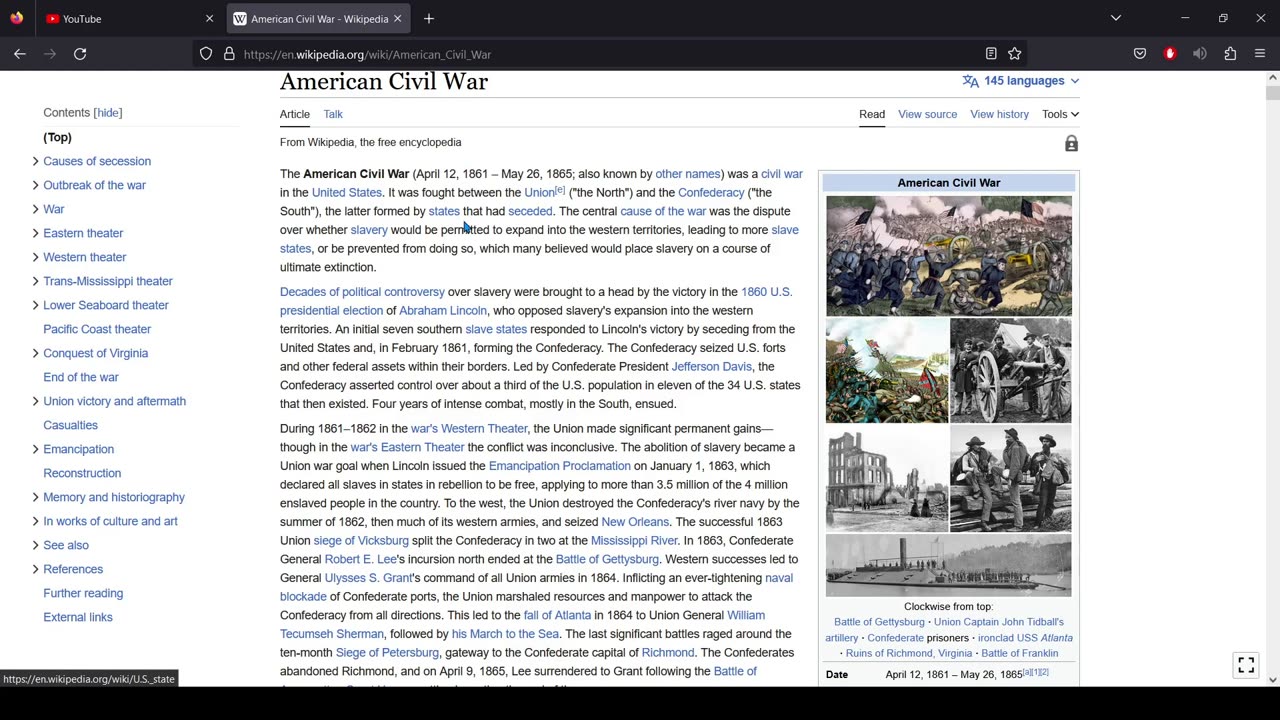This screenshot has height=720, width=1280.
Task: Go to Reconstruction section
Action: pos(82,473)
